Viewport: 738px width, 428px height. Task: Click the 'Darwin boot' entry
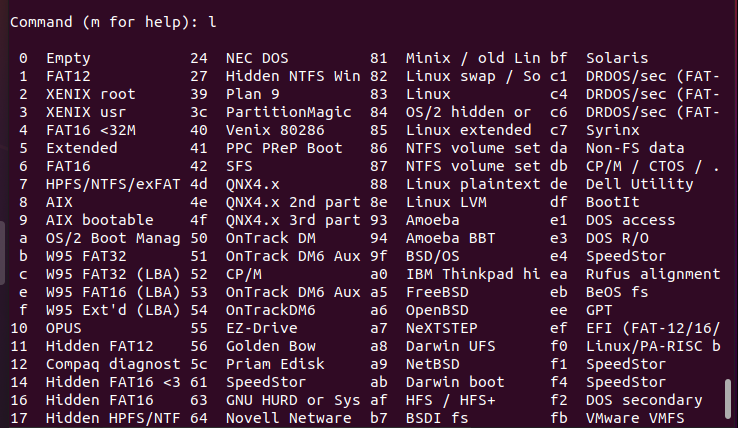455,382
